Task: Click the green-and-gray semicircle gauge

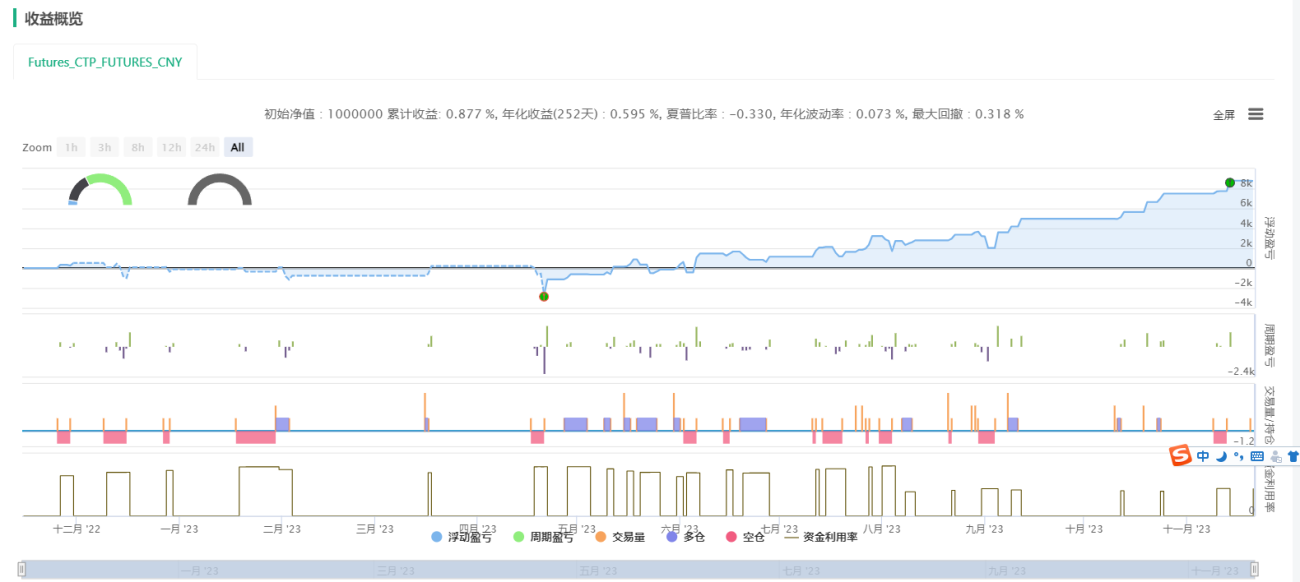Action: pos(100,189)
